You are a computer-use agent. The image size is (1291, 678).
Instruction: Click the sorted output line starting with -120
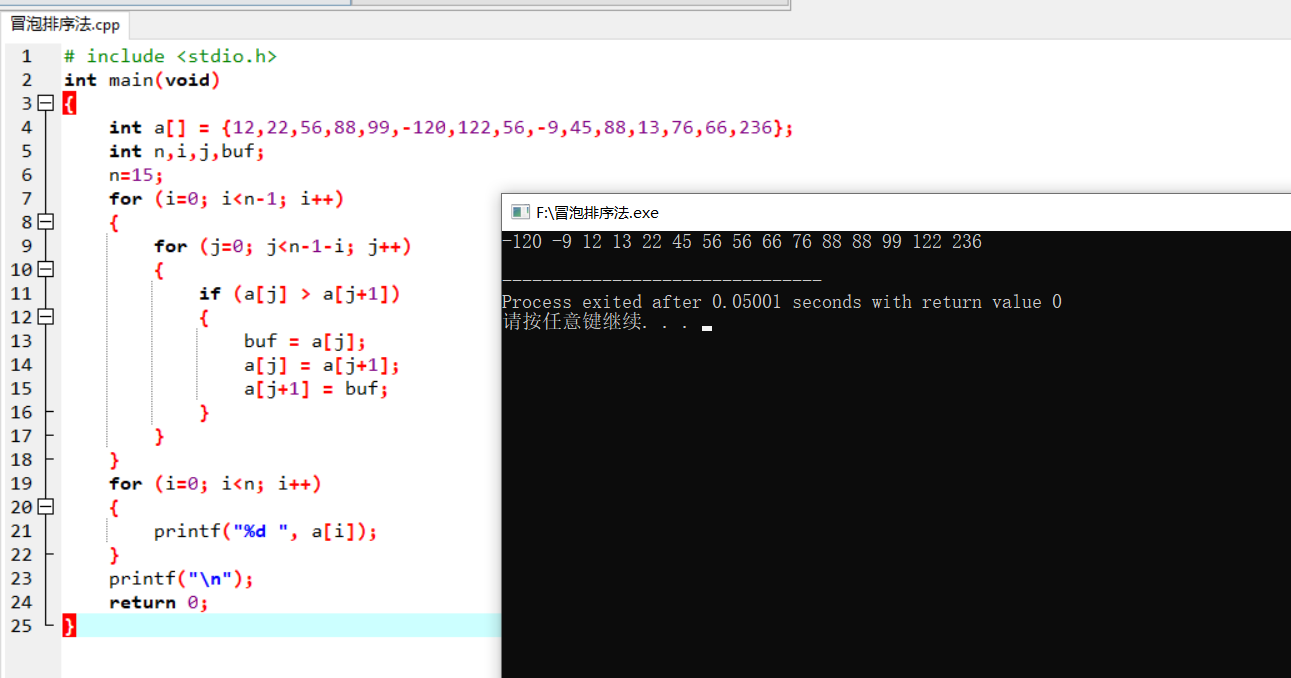point(742,241)
